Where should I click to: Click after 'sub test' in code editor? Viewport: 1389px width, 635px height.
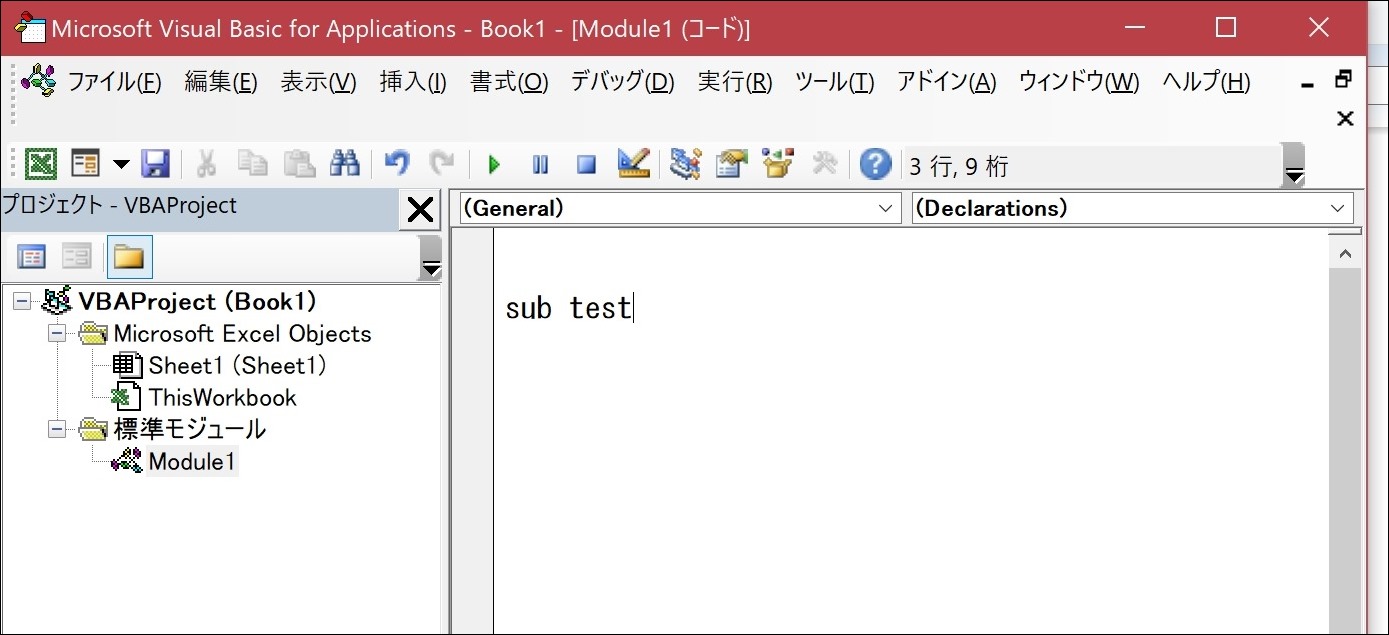634,308
